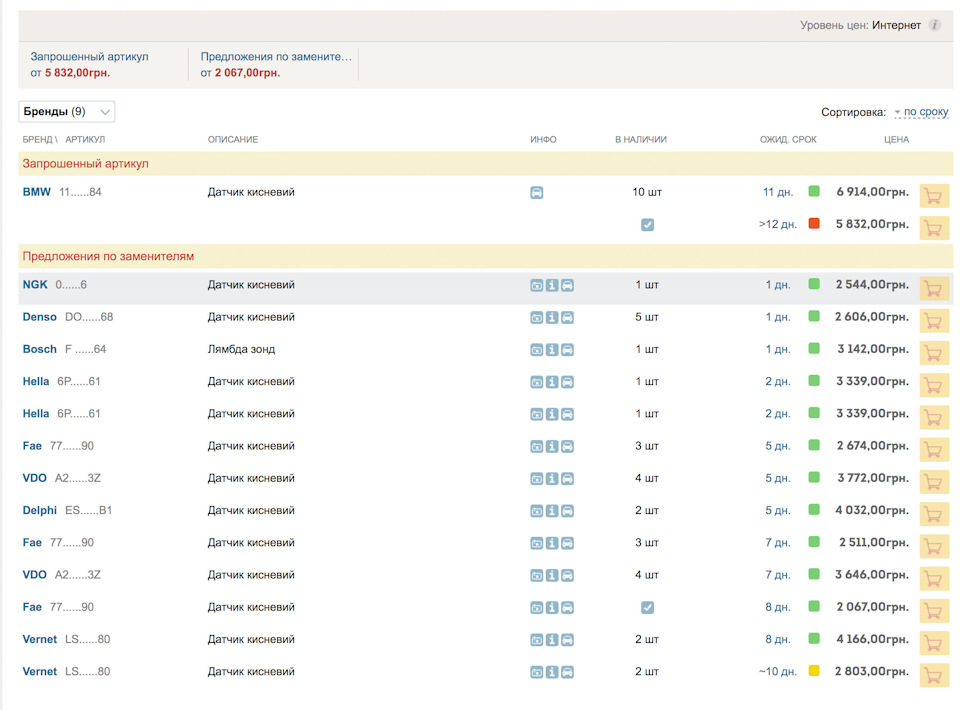
Task: Click availability checkmark in 5 832,00грн. row
Action: tap(647, 225)
